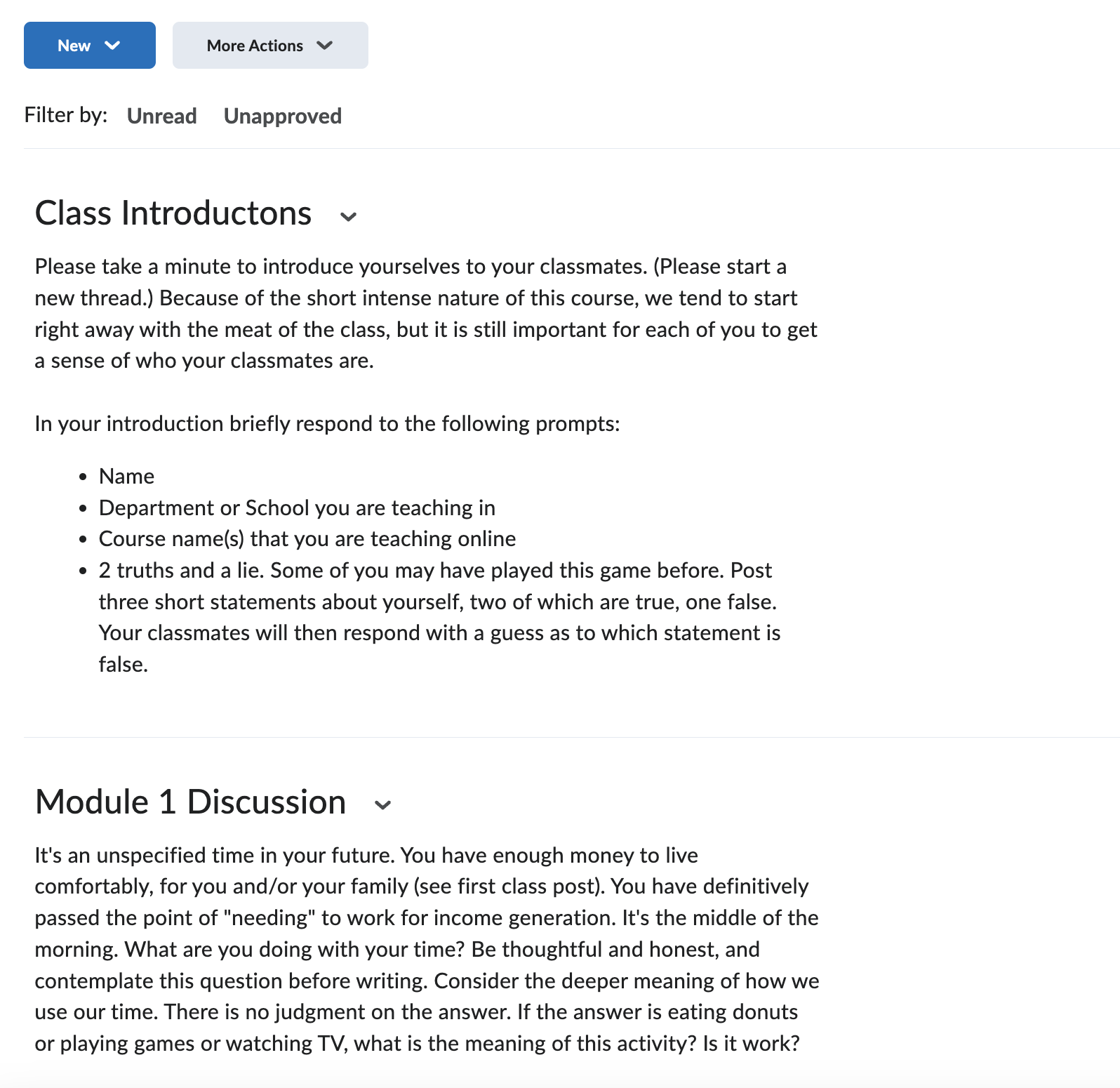Image resolution: width=1120 pixels, height=1088 pixels.
Task: Click the 'a sense of who your classmates are' line
Action: (204, 361)
